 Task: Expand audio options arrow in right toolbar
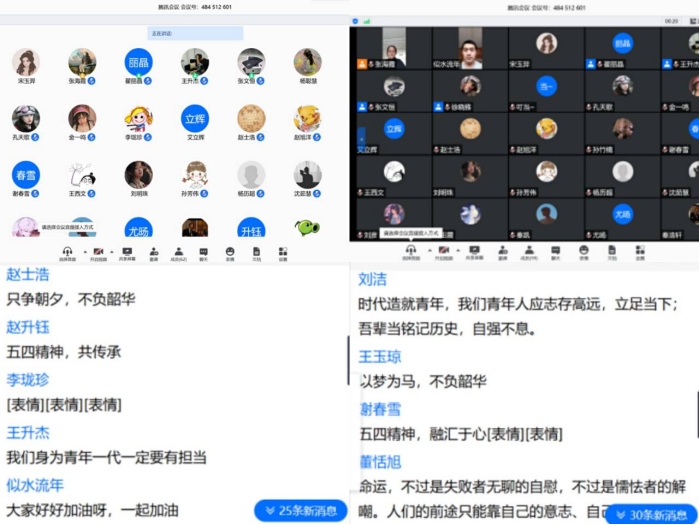click(430, 250)
